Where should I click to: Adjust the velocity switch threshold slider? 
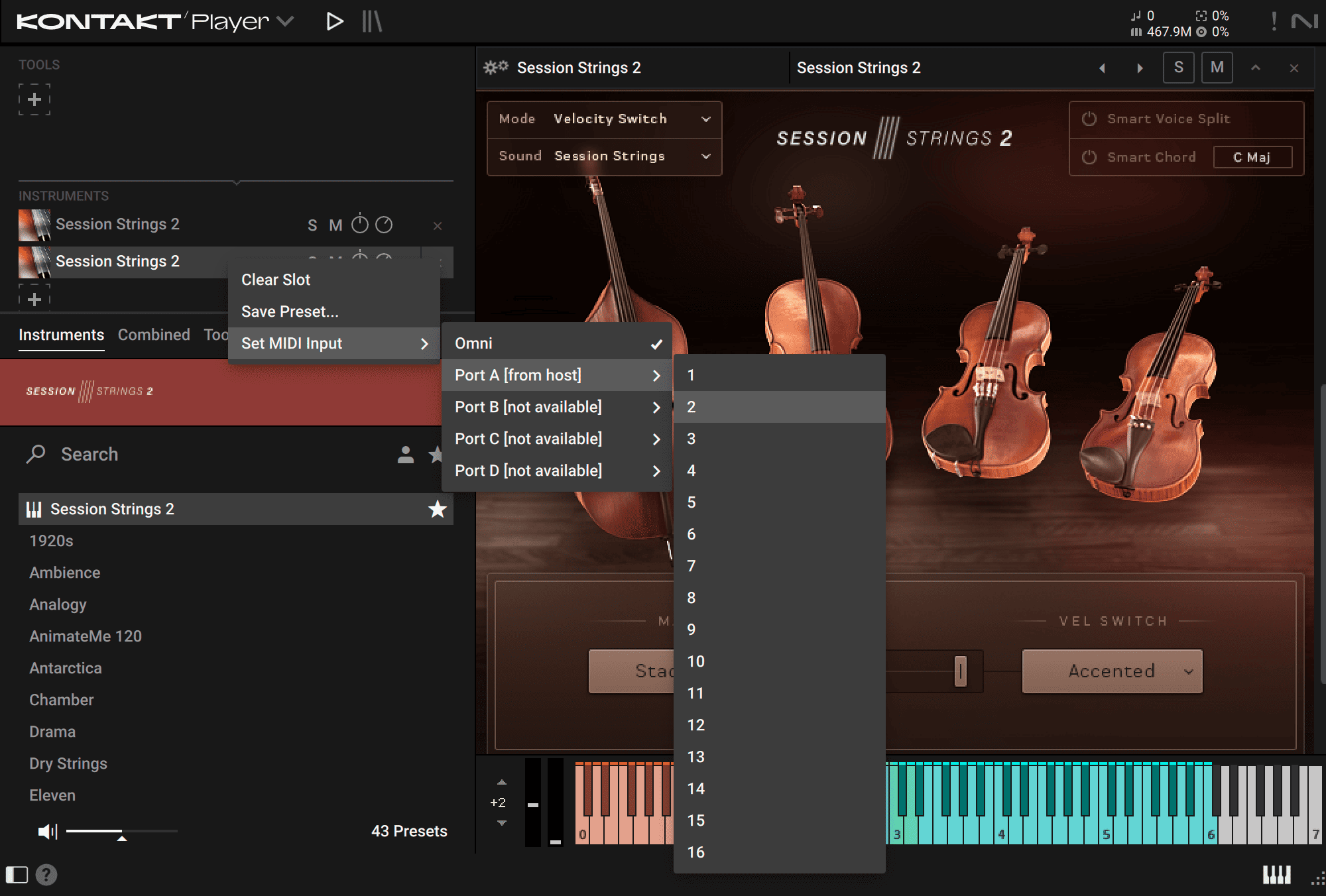pyautogui.click(x=960, y=671)
